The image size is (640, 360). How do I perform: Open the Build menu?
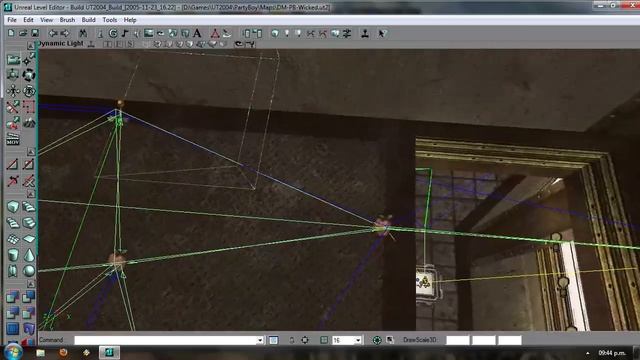88,20
